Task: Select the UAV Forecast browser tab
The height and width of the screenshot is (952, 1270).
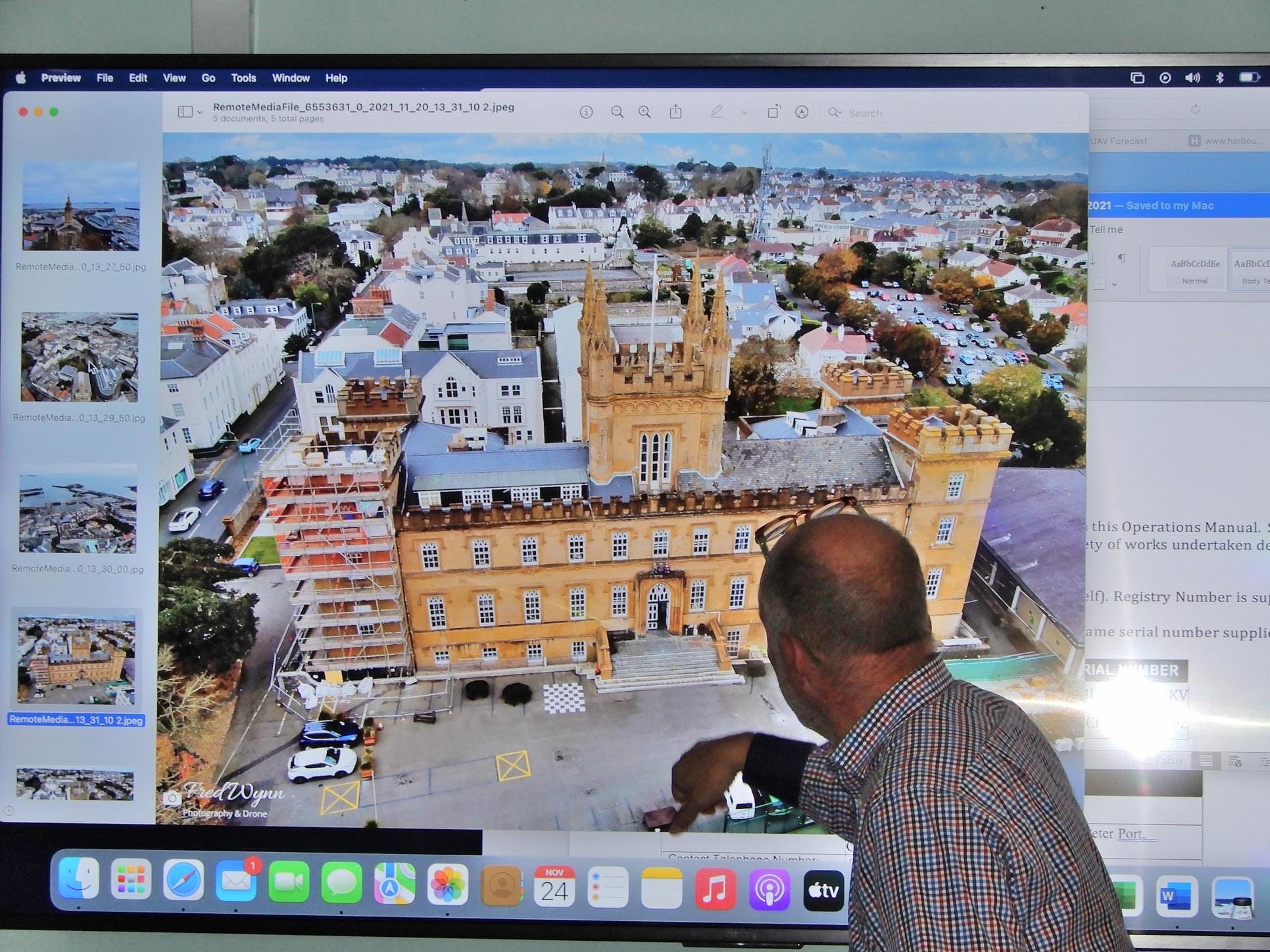Action: 1119,141
